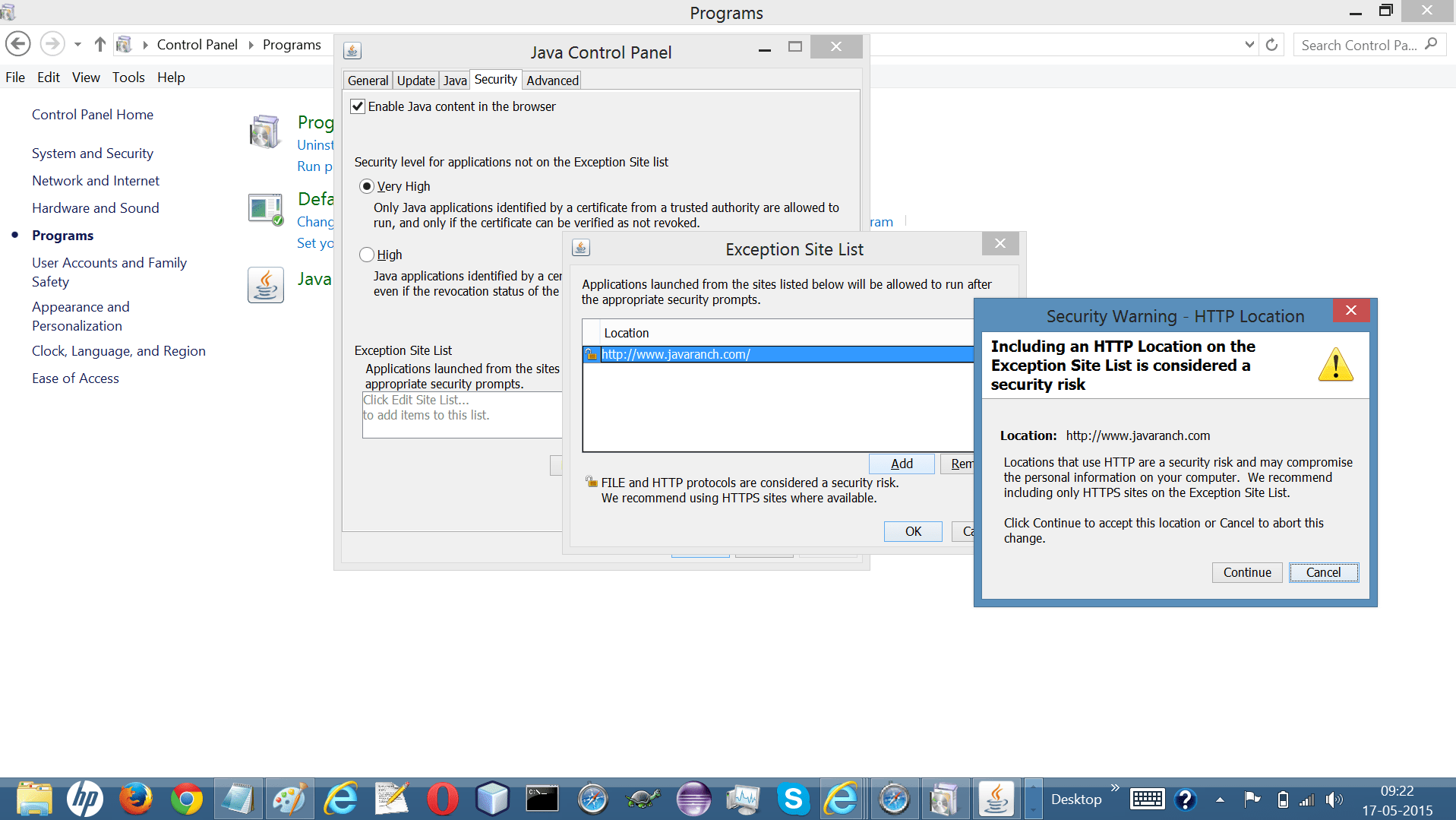The height and width of the screenshot is (820, 1456).
Task: Expand the Desktop toolbar chevron
Action: tap(1115, 788)
